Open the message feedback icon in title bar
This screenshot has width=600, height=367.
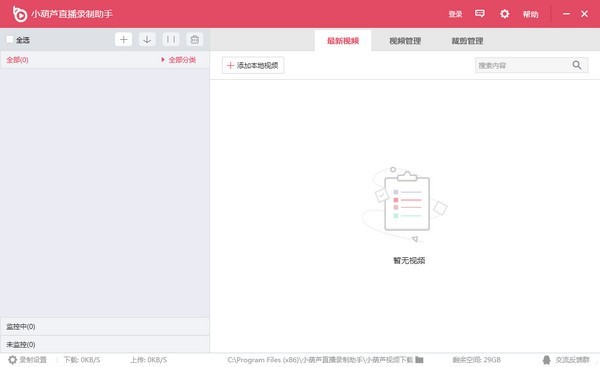point(479,14)
